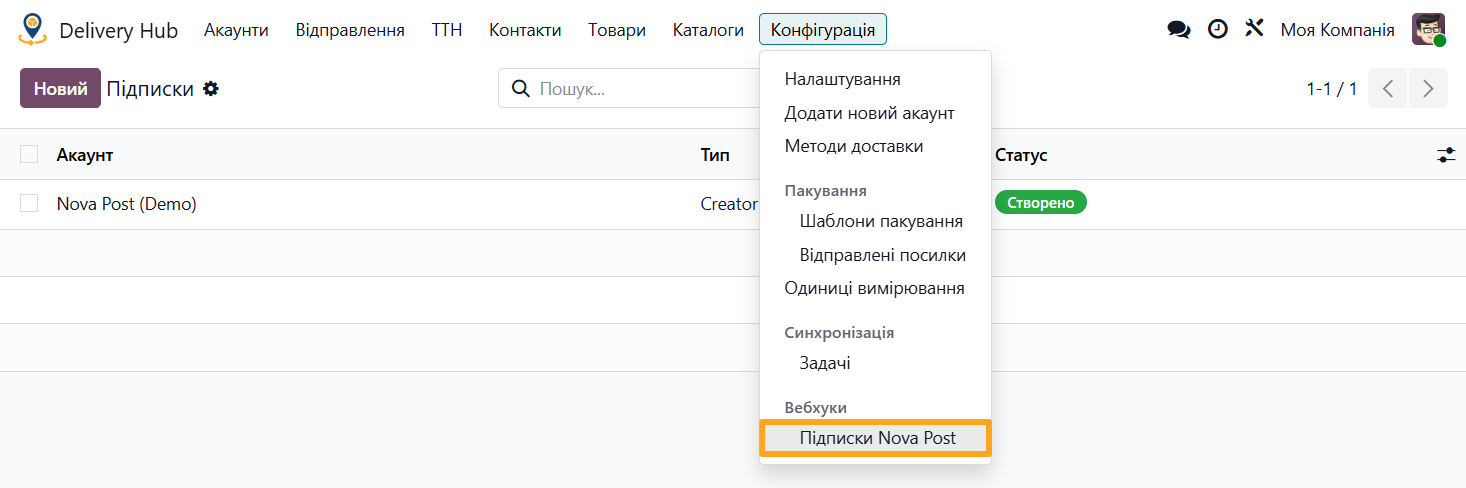This screenshot has width=1466, height=488.
Task: Click the Новий button
Action: click(x=60, y=88)
